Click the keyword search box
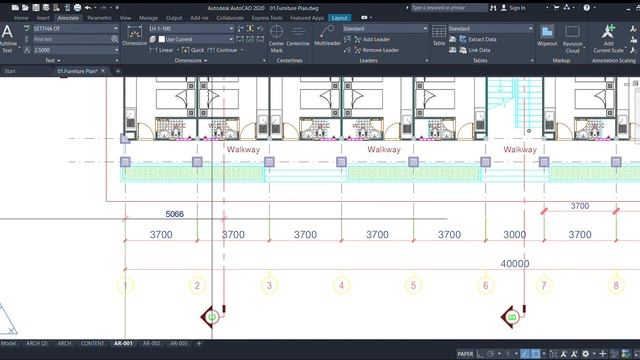The image size is (640, 360). (449, 8)
